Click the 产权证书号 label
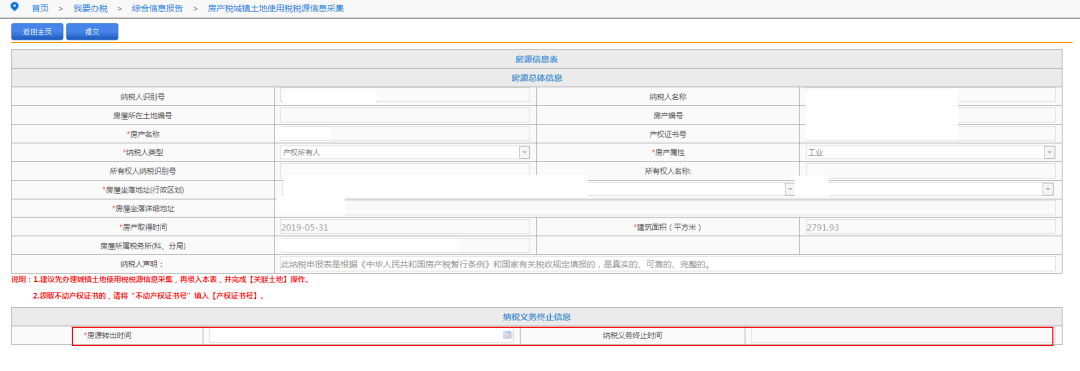Viewport: 1080px width, 371px height. tap(667, 134)
